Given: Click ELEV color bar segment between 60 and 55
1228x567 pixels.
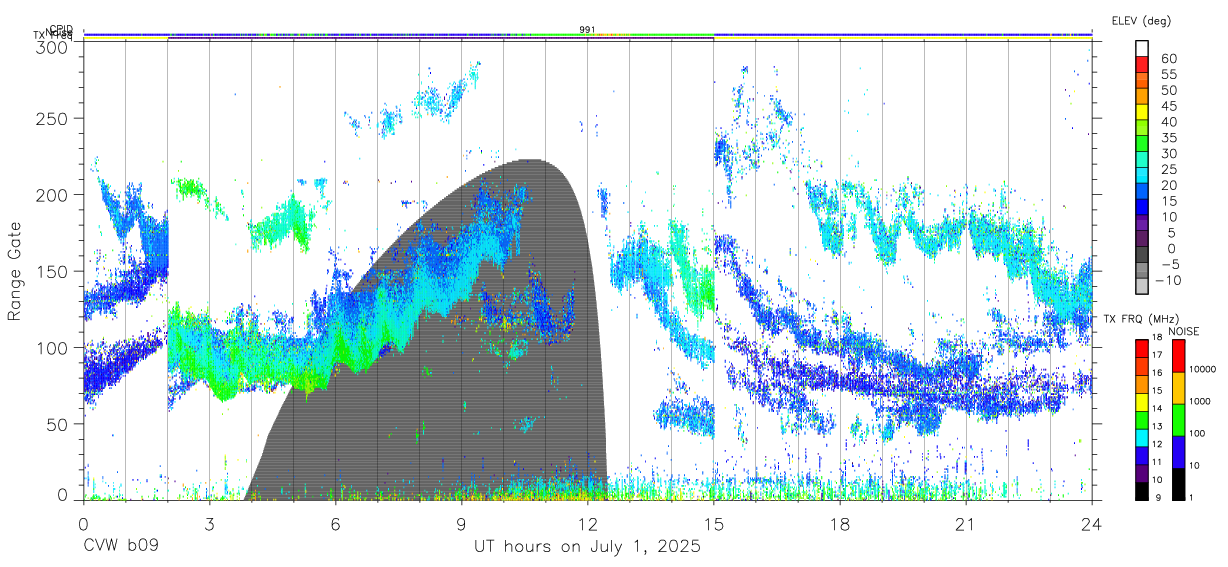Looking at the screenshot, I should 1142,63.
